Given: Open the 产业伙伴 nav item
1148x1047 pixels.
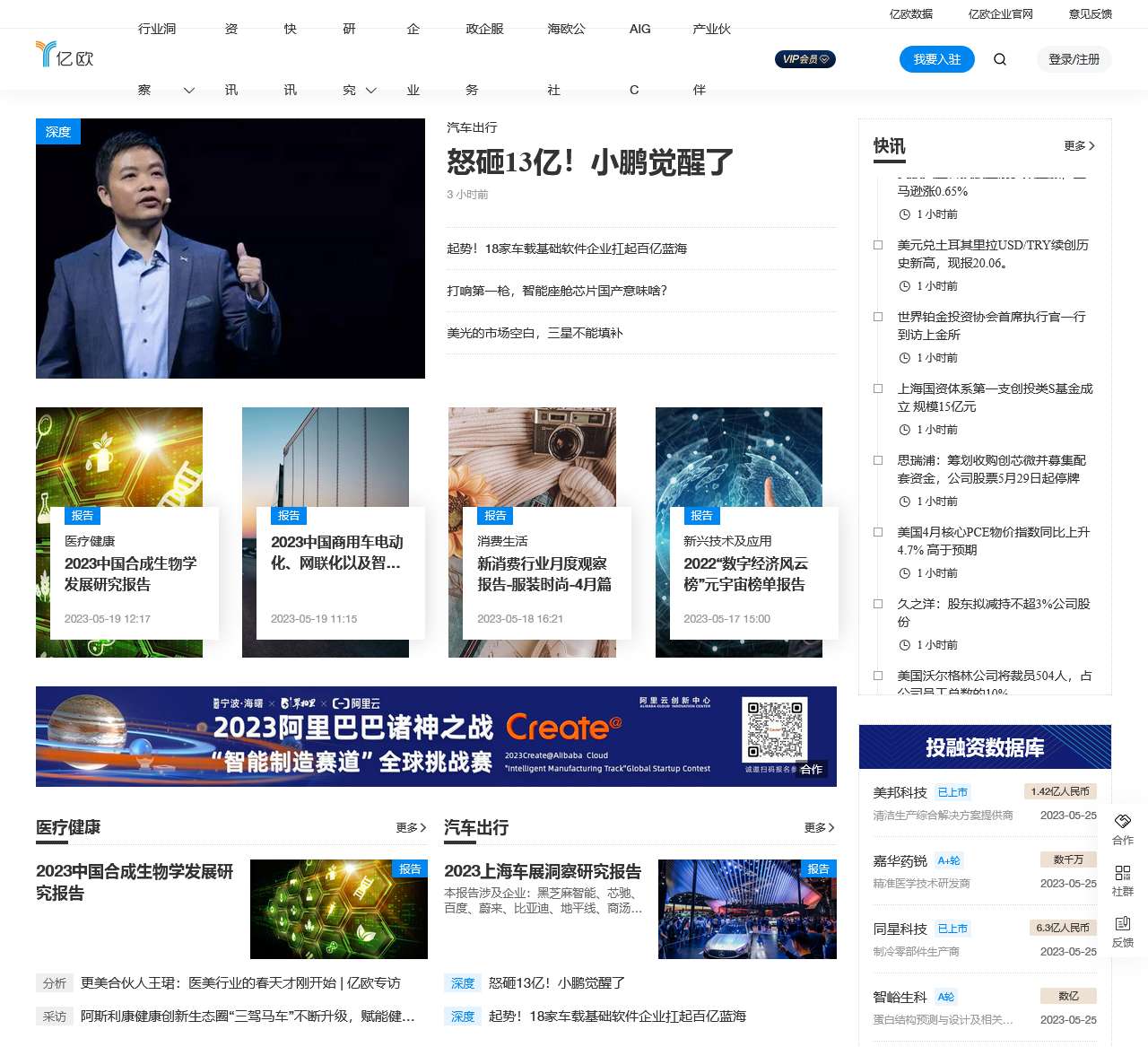Looking at the screenshot, I should point(711,59).
